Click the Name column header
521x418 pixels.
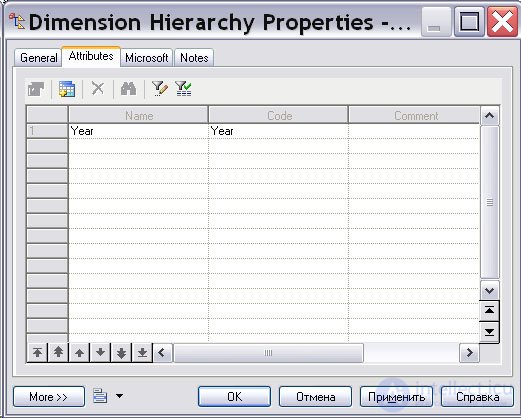pyautogui.click(x=139, y=115)
